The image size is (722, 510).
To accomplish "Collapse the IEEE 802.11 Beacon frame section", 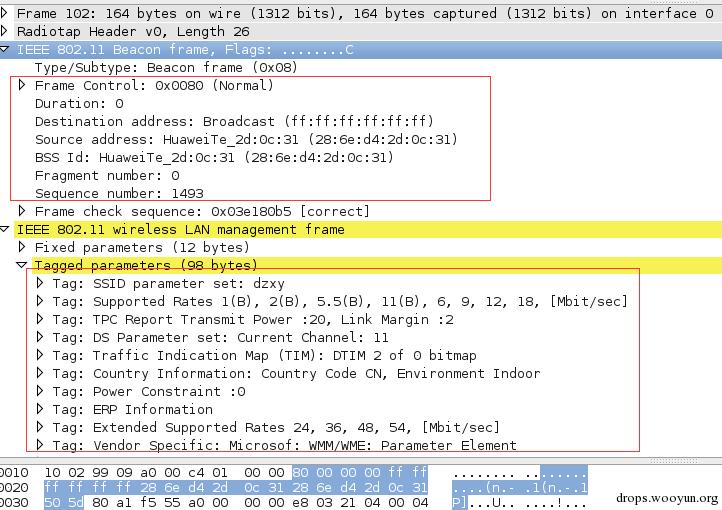I will tap(5, 49).
